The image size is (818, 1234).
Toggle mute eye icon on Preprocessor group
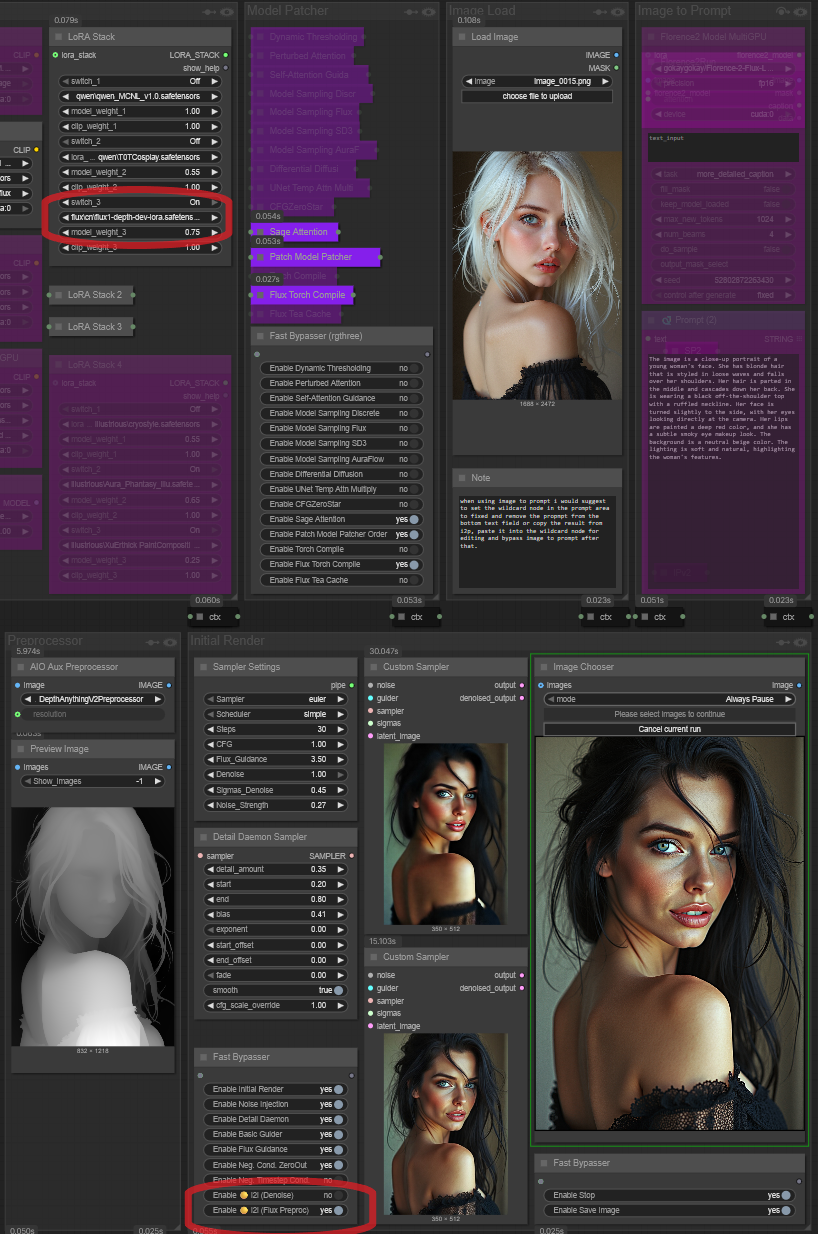coord(172,642)
